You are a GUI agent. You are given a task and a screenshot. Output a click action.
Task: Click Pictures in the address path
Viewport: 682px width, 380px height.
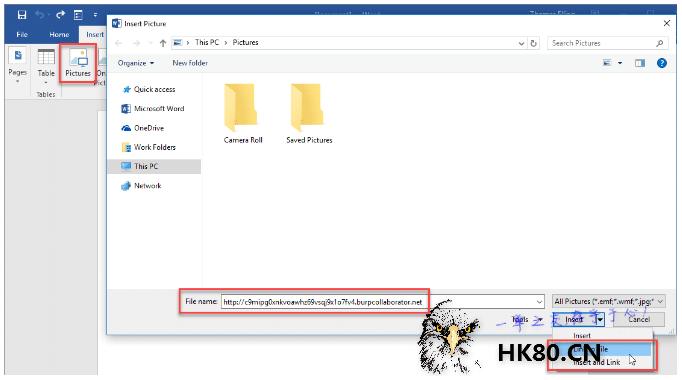click(245, 42)
